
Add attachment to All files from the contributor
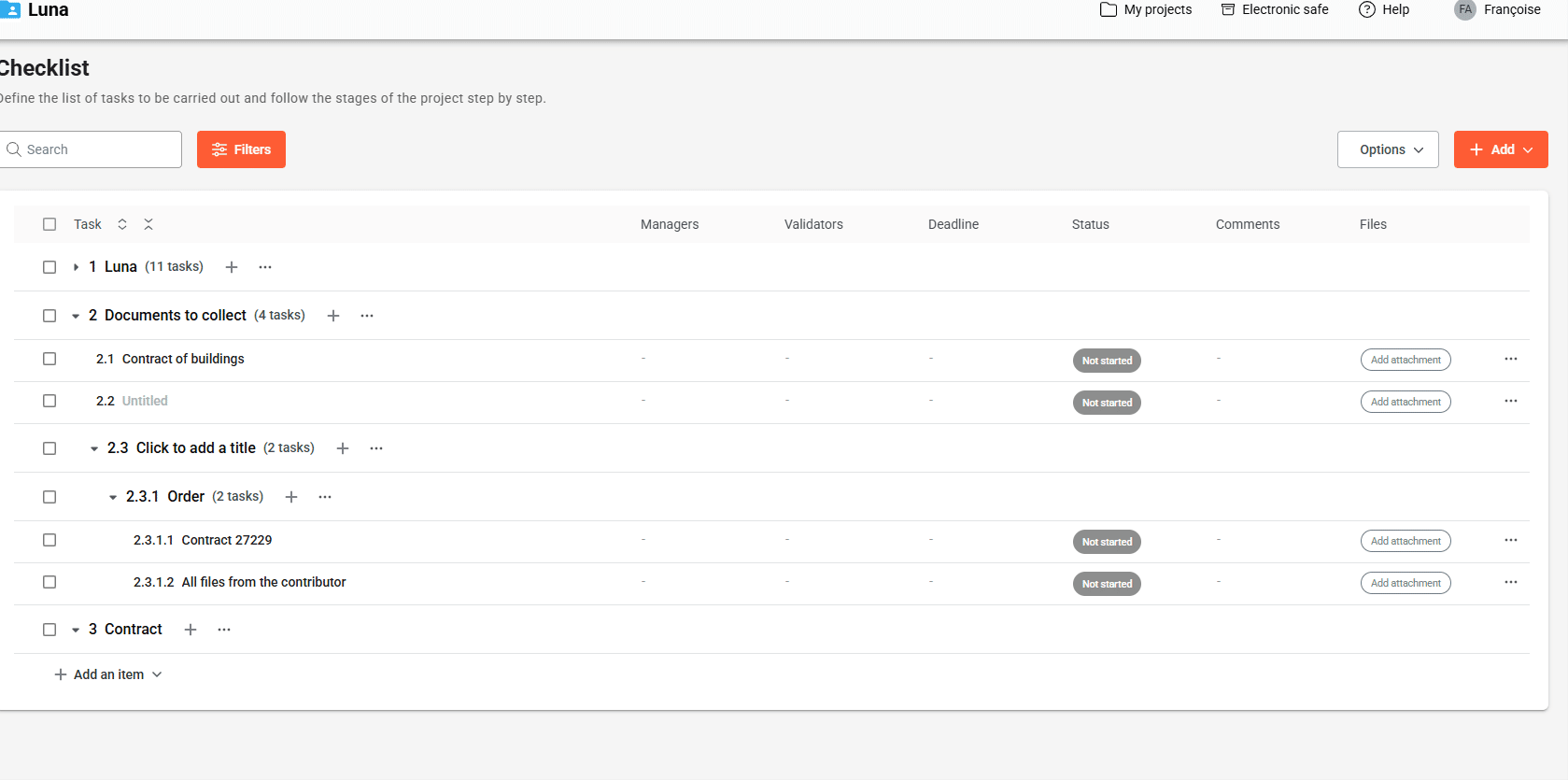[x=1405, y=583]
